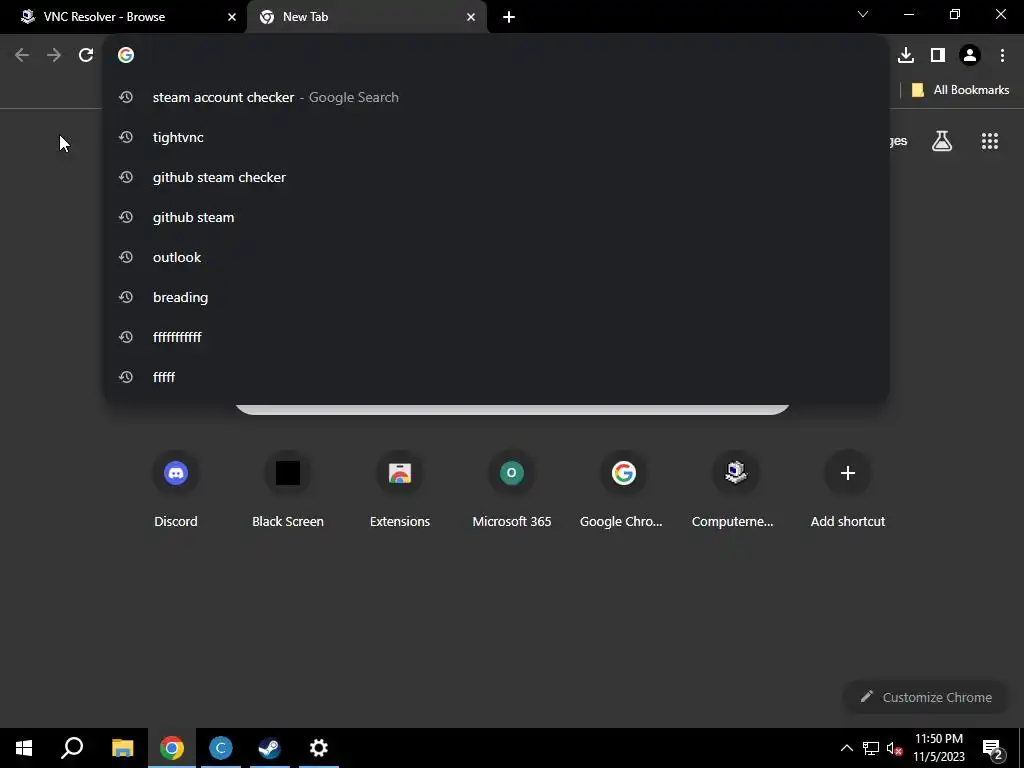Close the VNC Resolver tab
The width and height of the screenshot is (1024, 768).
tap(232, 17)
